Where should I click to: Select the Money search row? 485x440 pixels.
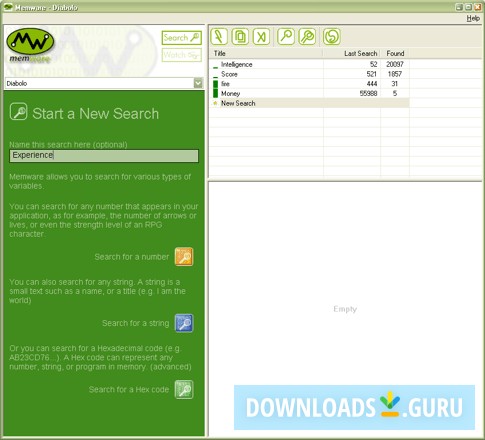pos(310,93)
